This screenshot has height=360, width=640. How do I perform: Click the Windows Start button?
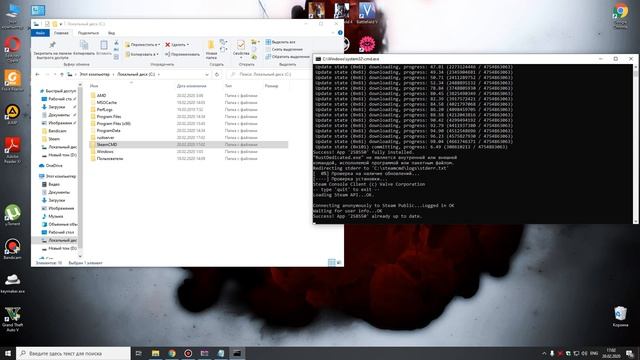8,353
